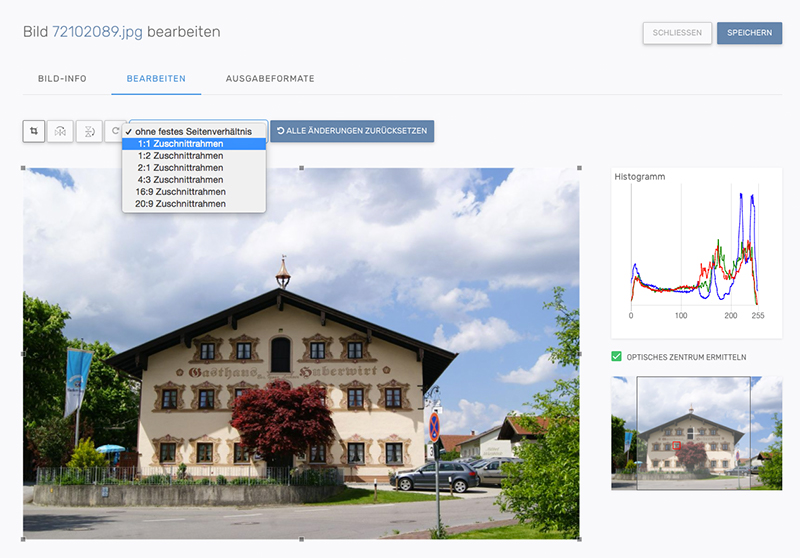The height and width of the screenshot is (558, 800).
Task: Select the crop tool icon
Action: [34, 131]
